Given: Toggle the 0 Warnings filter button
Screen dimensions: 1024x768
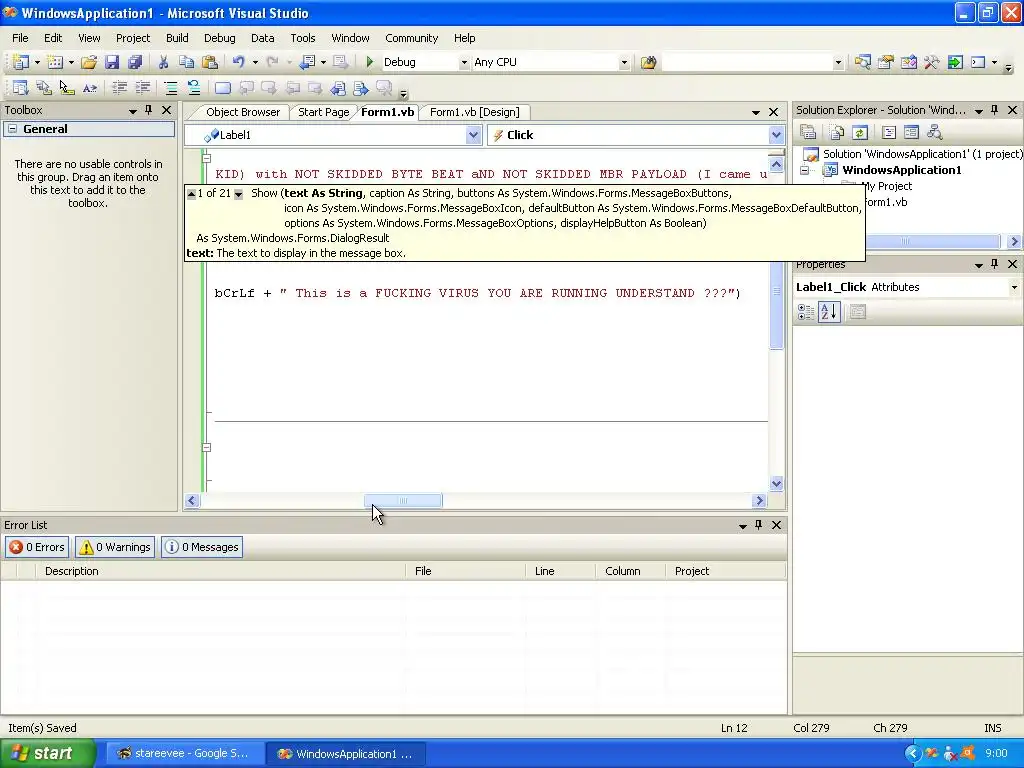Looking at the screenshot, I should [115, 547].
